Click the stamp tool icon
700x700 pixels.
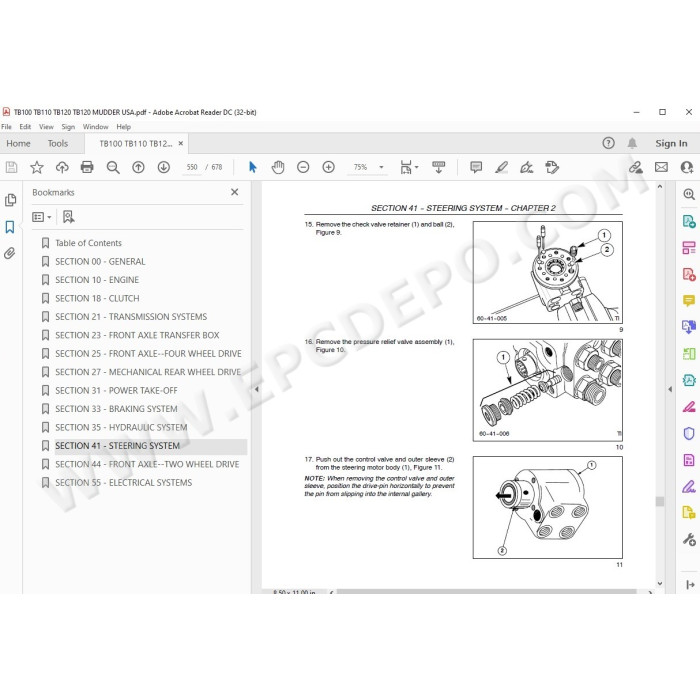(x=552, y=167)
